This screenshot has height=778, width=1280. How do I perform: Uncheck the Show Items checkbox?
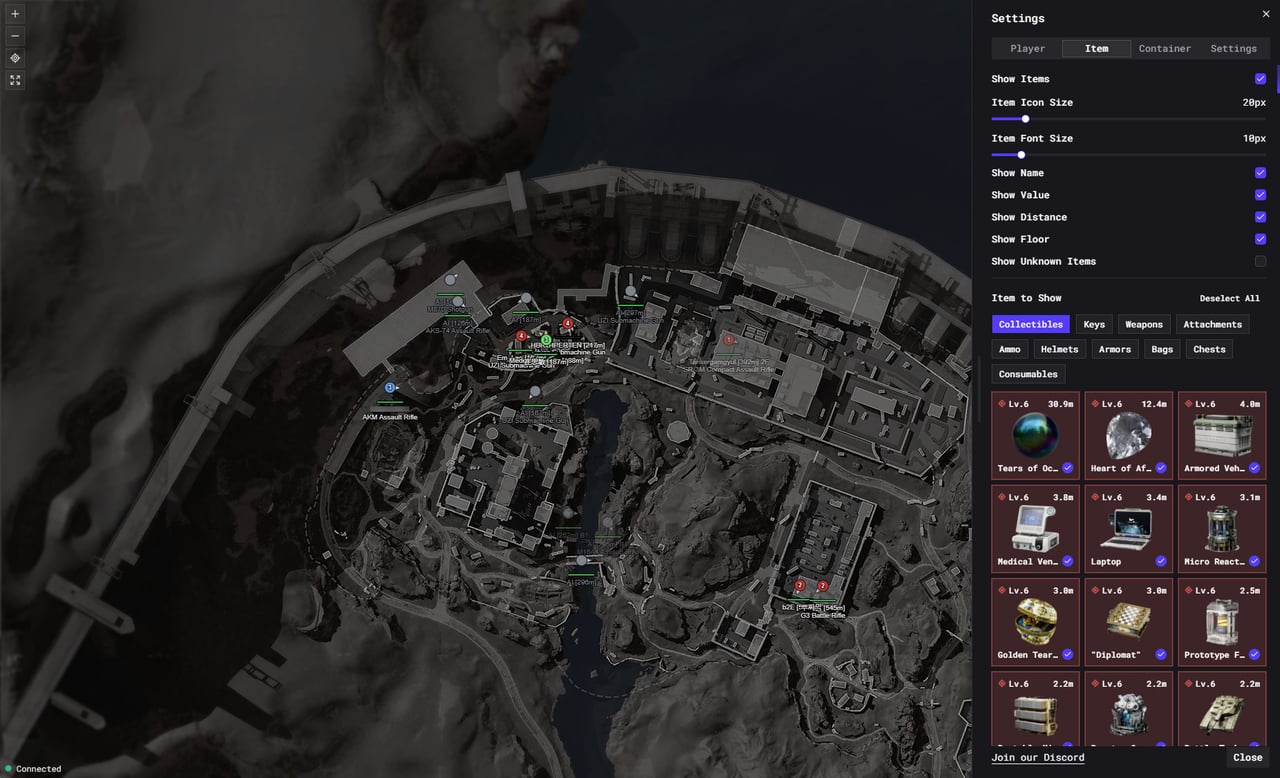pos(1260,79)
